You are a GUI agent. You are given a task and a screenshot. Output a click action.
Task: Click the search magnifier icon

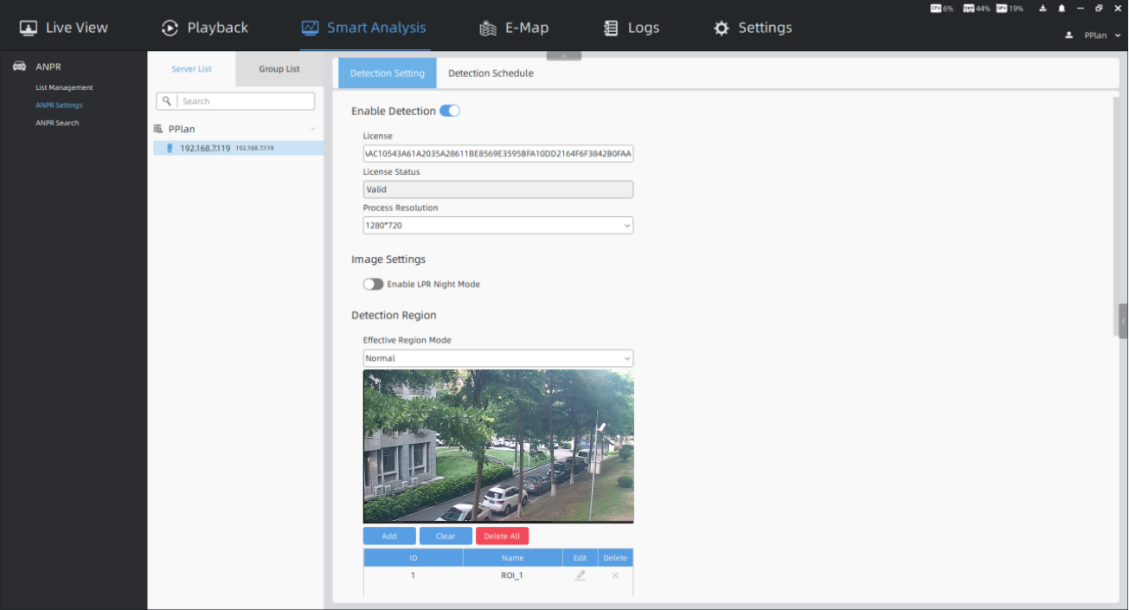pos(168,101)
